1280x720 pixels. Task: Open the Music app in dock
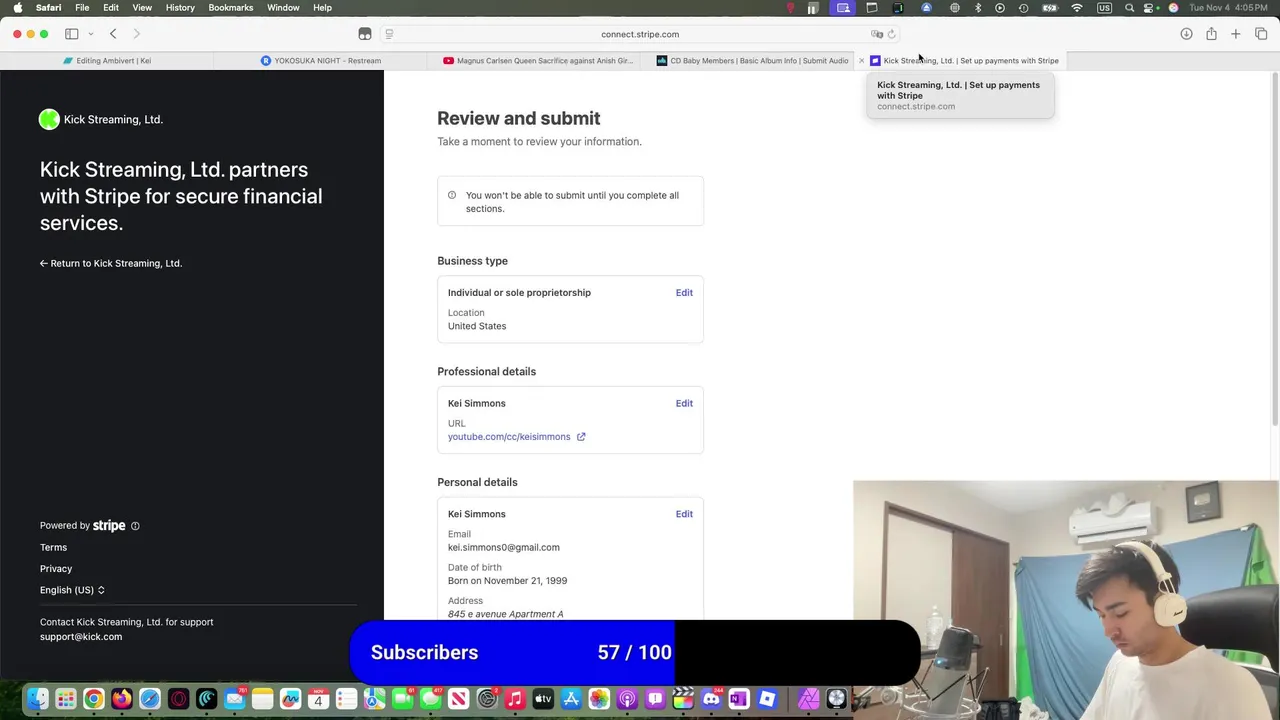(x=515, y=699)
